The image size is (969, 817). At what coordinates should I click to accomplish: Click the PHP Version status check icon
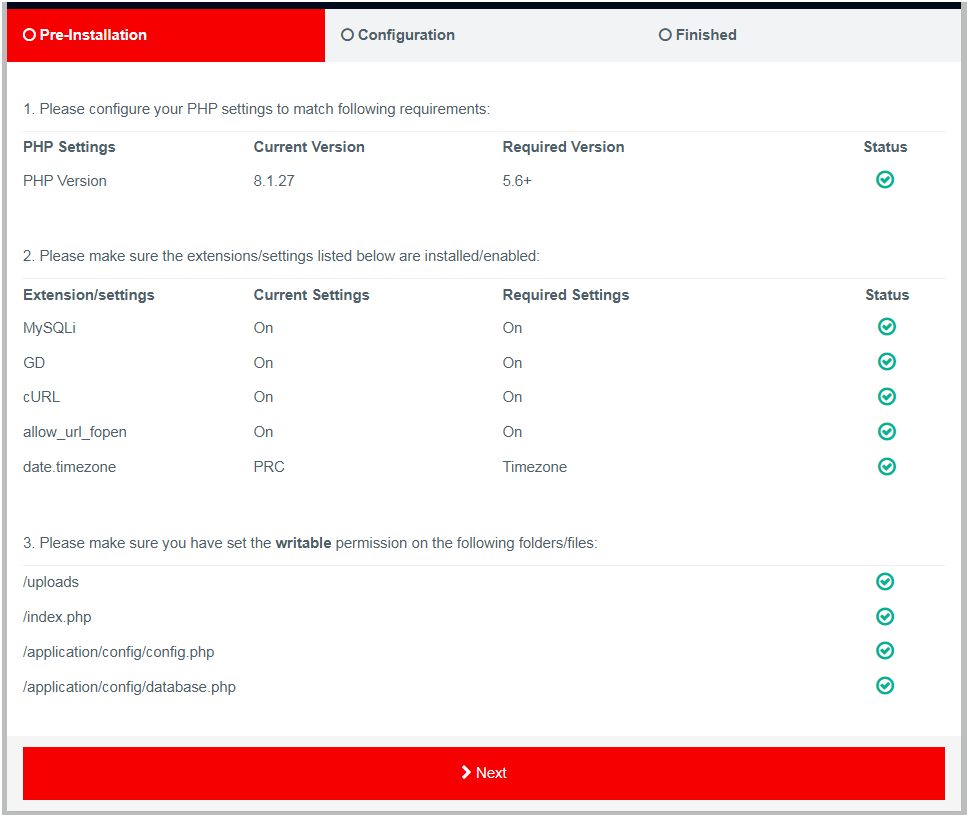point(885,180)
